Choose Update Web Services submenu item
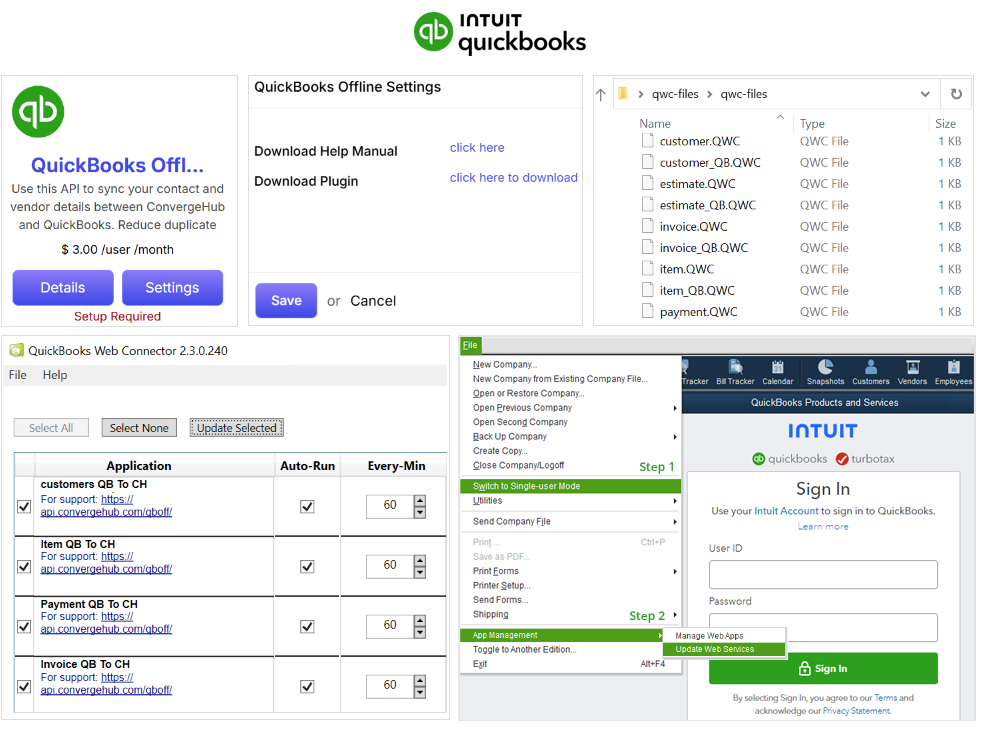The height and width of the screenshot is (729, 1000). pos(724,649)
